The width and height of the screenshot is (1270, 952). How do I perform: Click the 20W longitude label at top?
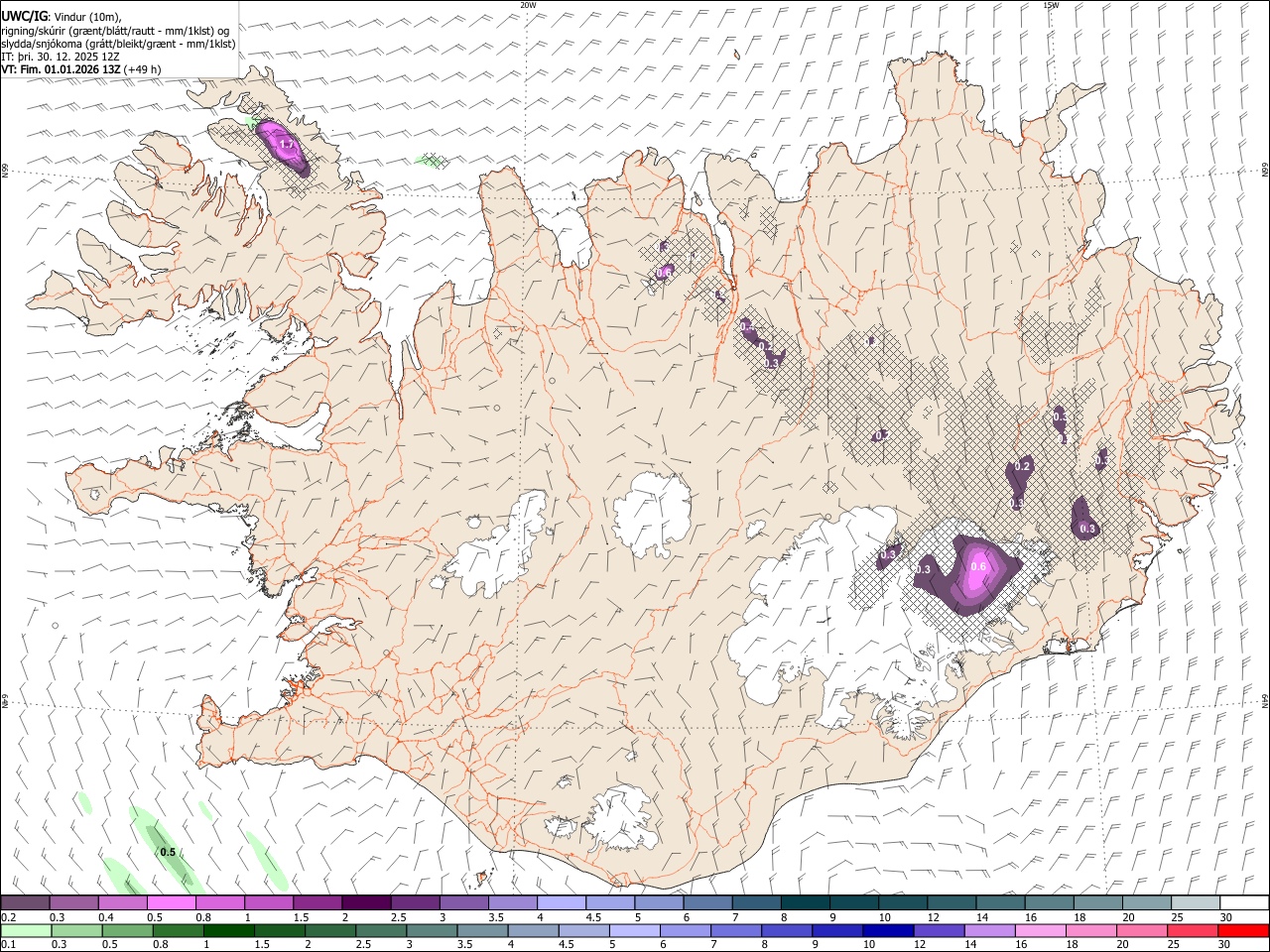coord(528,5)
